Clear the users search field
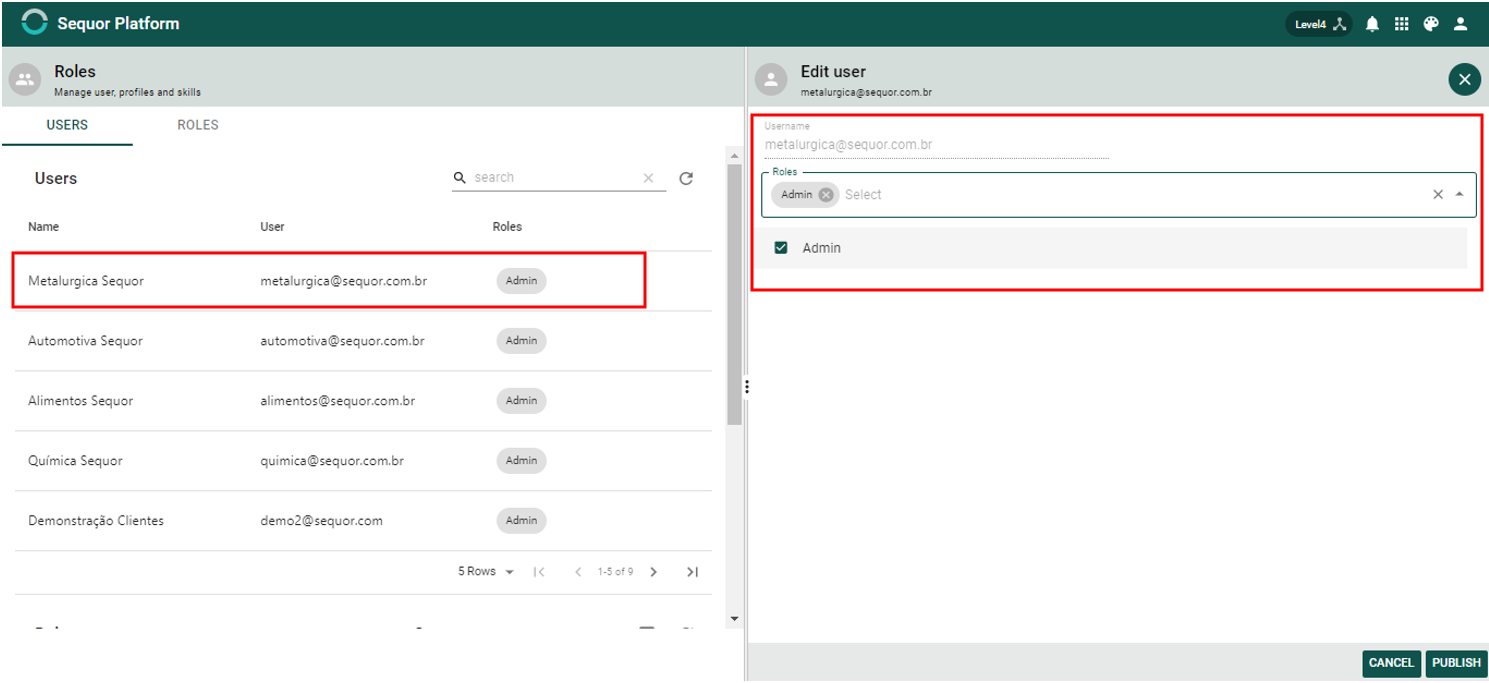 648,178
